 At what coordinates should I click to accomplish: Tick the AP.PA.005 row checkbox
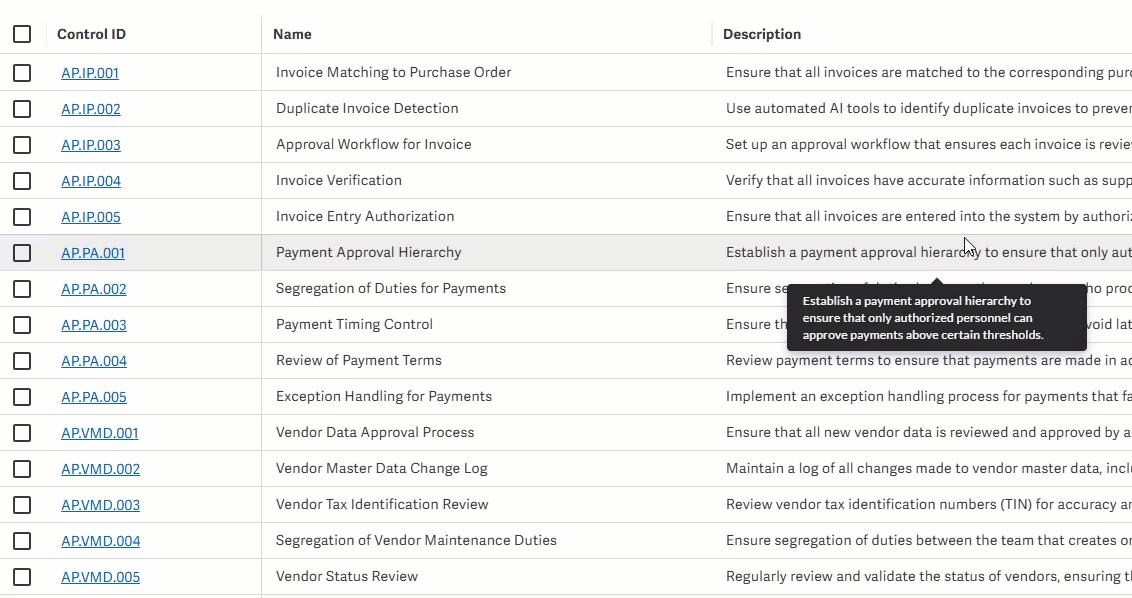tap(22, 397)
